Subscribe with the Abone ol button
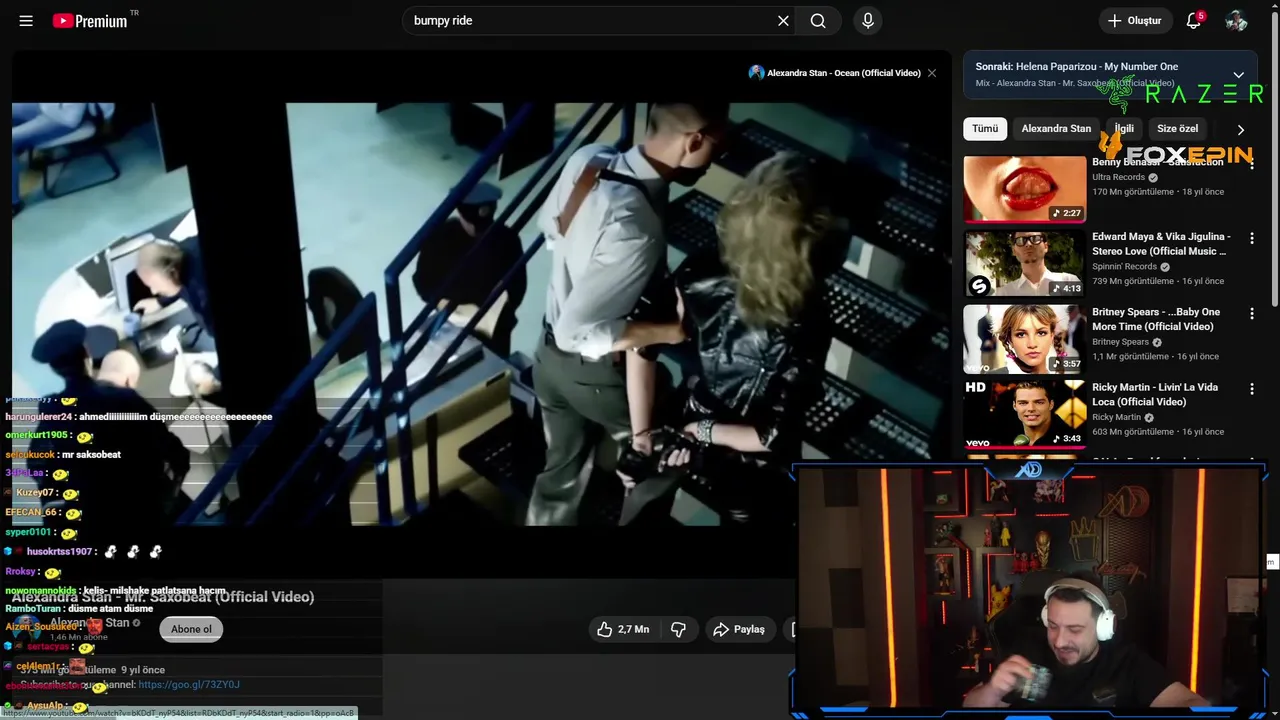This screenshot has height=720, width=1280. [191, 629]
